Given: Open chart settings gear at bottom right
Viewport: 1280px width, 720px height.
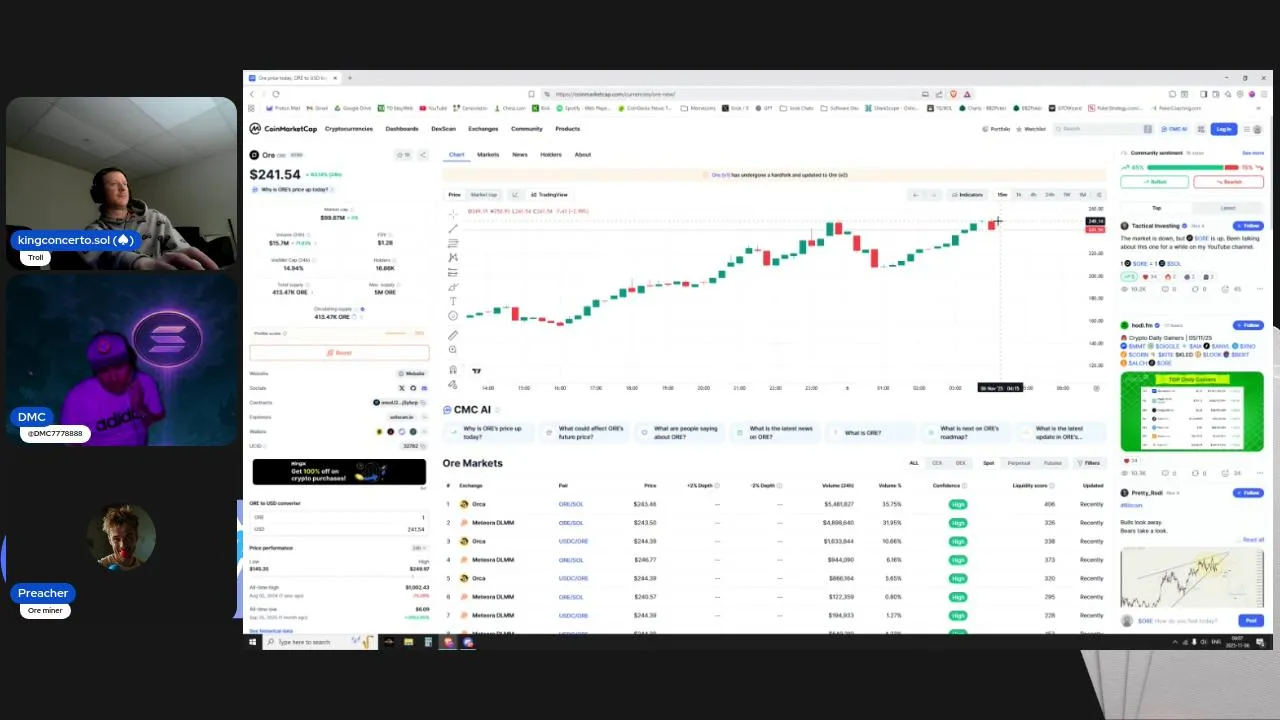Looking at the screenshot, I should tap(1097, 388).
